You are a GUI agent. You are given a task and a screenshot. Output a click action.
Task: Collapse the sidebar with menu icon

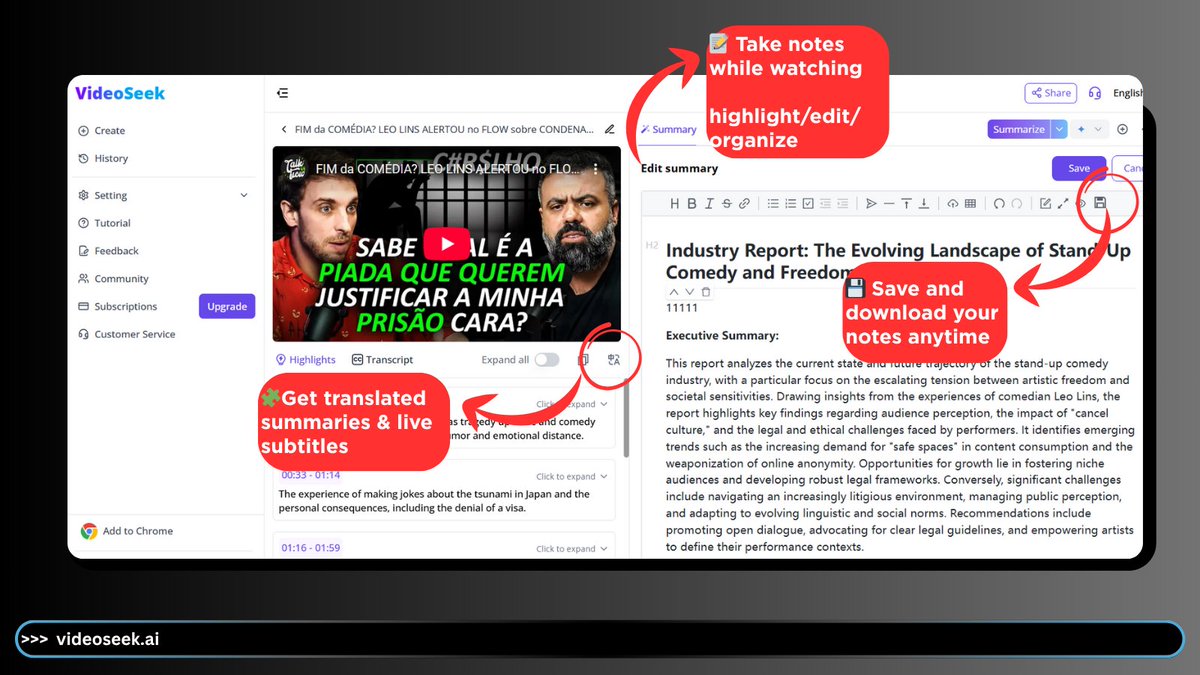point(283,93)
